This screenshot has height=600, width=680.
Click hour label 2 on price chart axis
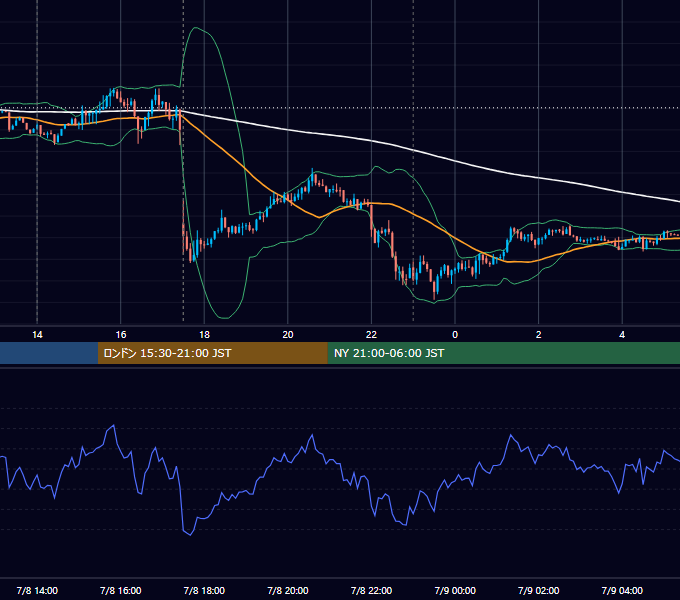tap(539, 335)
